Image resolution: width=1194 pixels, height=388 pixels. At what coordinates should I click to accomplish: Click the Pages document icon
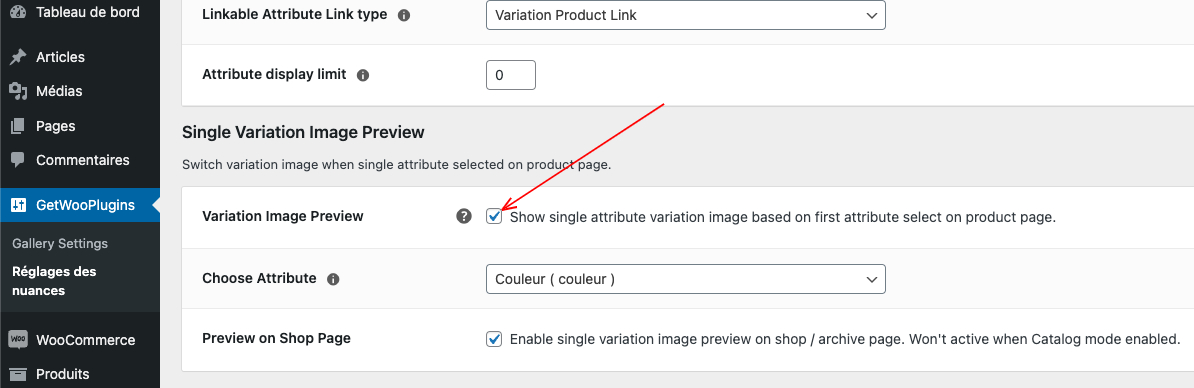18,126
